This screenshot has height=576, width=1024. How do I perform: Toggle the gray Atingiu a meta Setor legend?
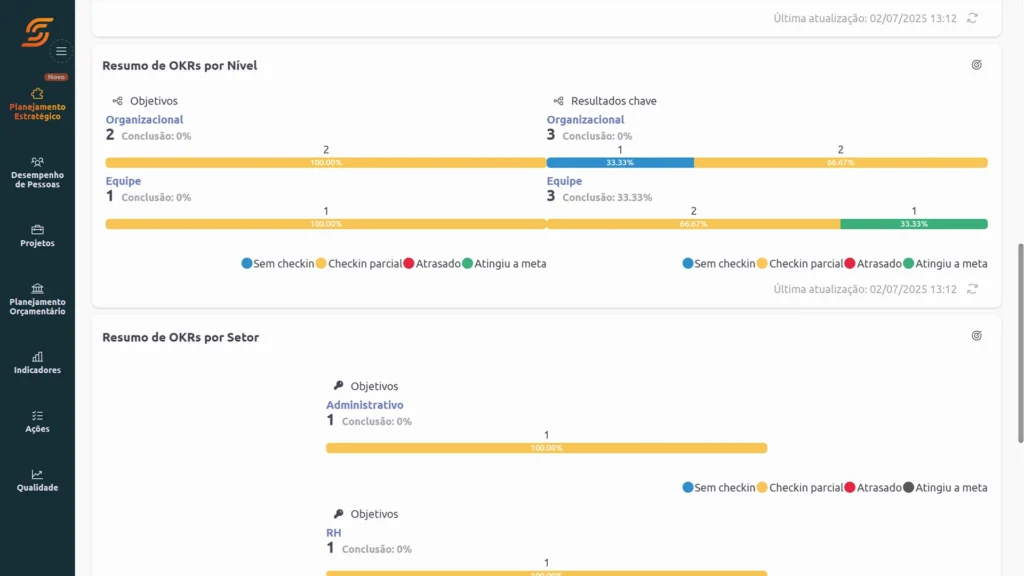tap(945, 488)
